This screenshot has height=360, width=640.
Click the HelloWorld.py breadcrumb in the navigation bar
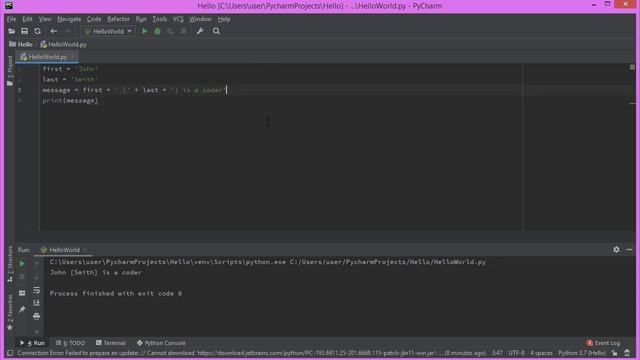(64, 44)
